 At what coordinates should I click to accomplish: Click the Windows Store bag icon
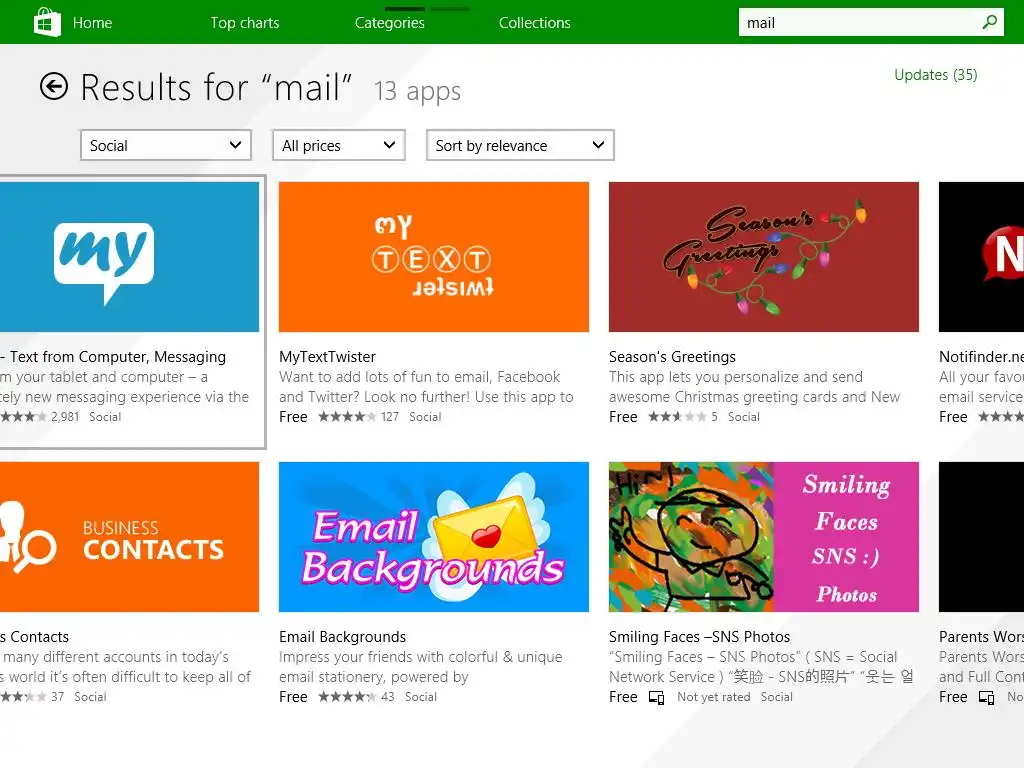47,22
